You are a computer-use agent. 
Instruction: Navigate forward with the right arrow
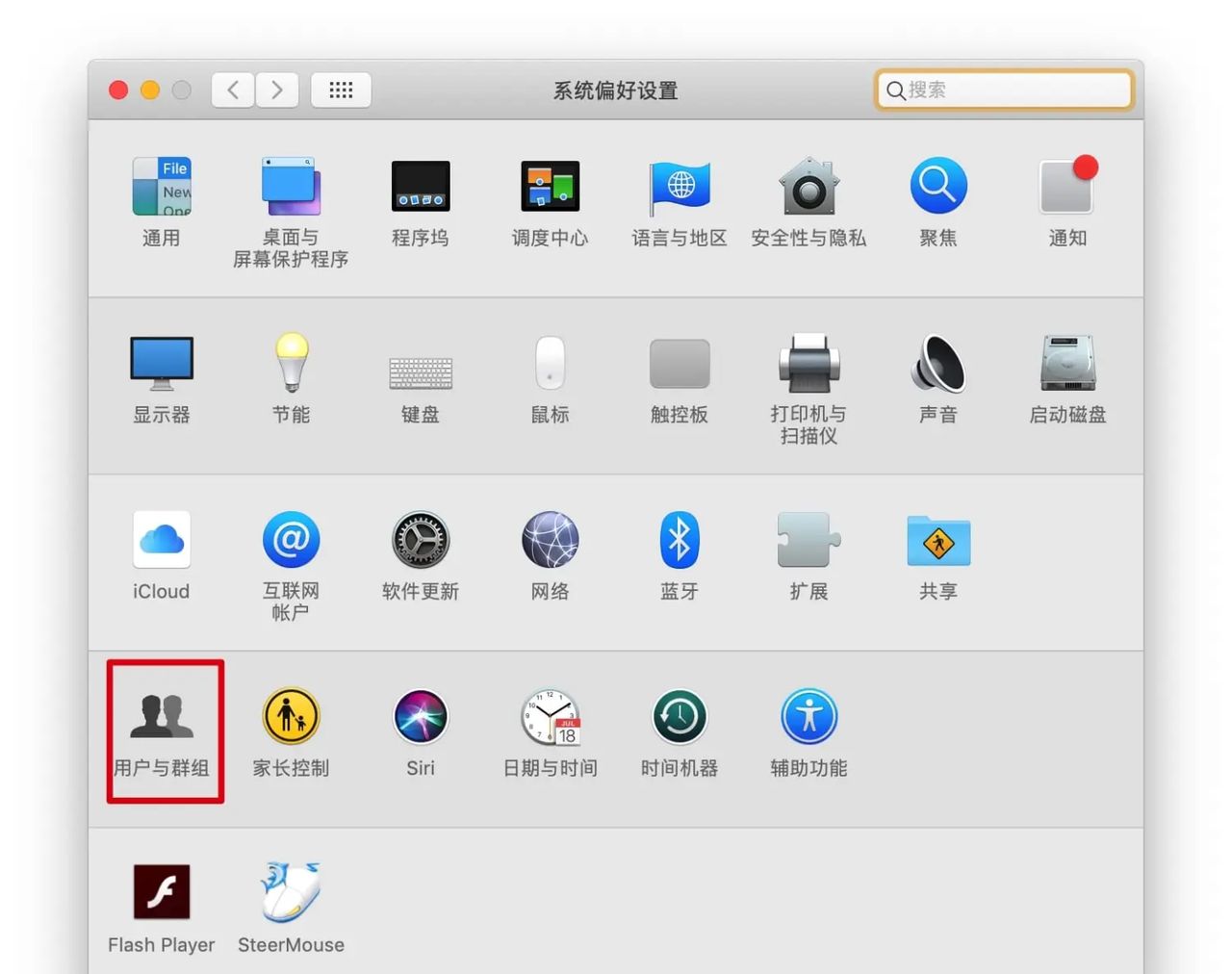click(x=277, y=90)
